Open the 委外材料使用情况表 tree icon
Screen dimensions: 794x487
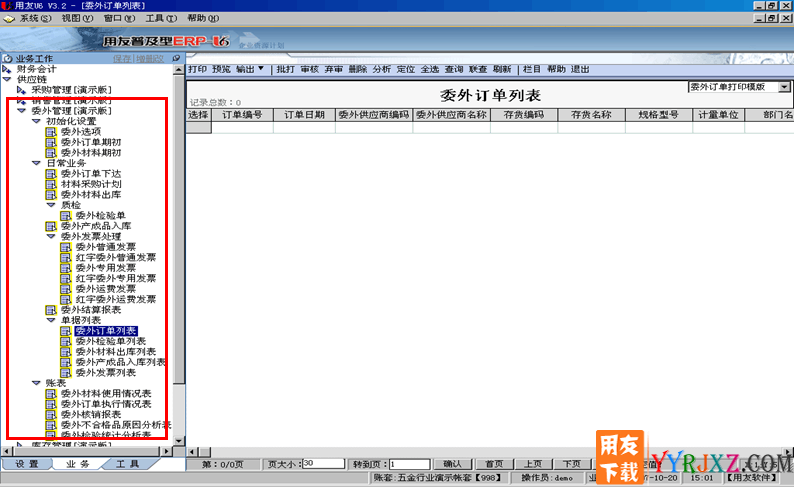coord(51,394)
